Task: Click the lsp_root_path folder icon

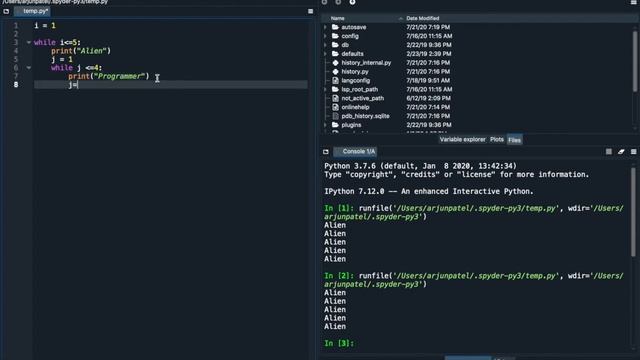Action: coord(335,89)
